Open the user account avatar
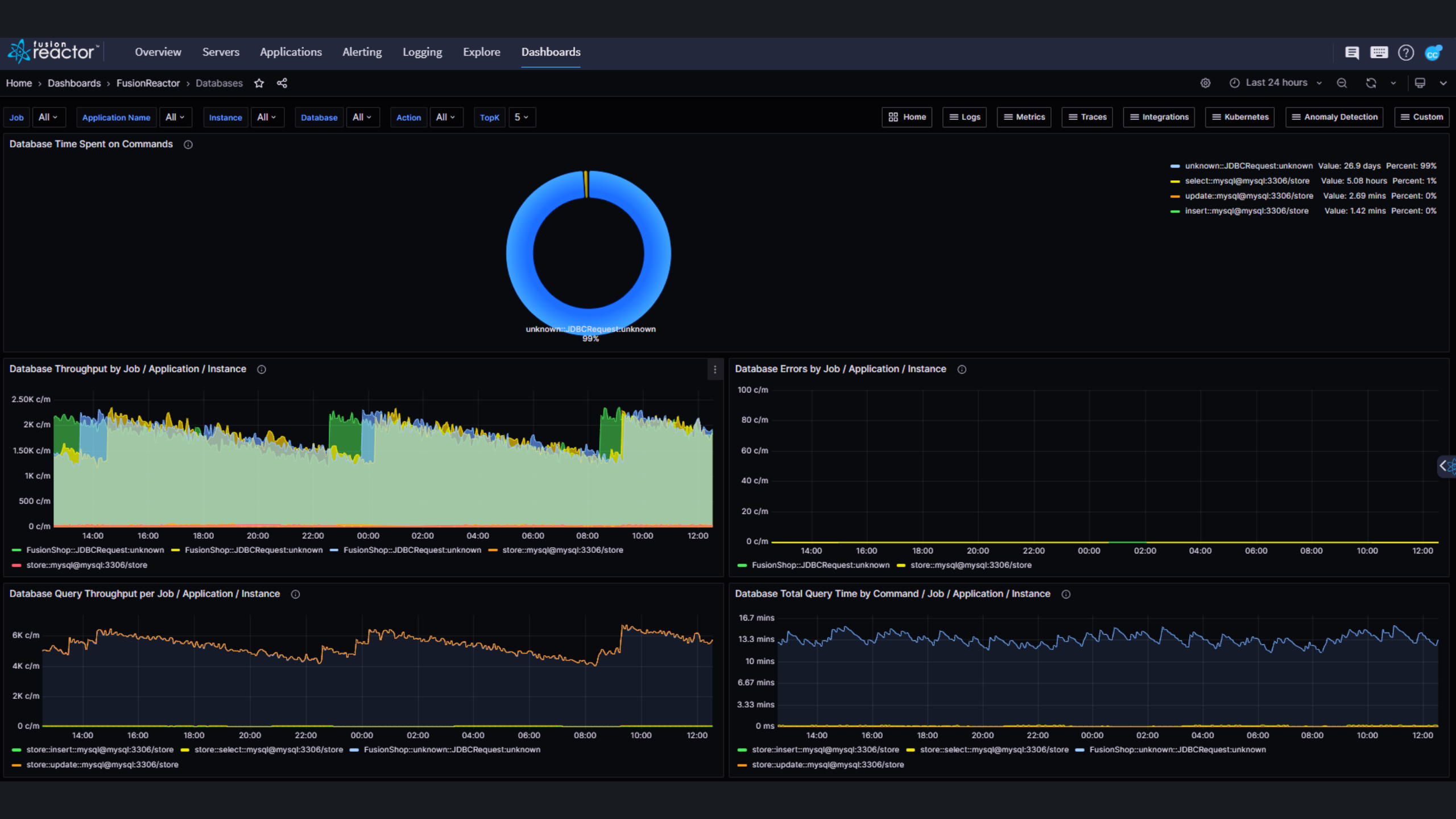The image size is (1456, 819). [1433, 53]
